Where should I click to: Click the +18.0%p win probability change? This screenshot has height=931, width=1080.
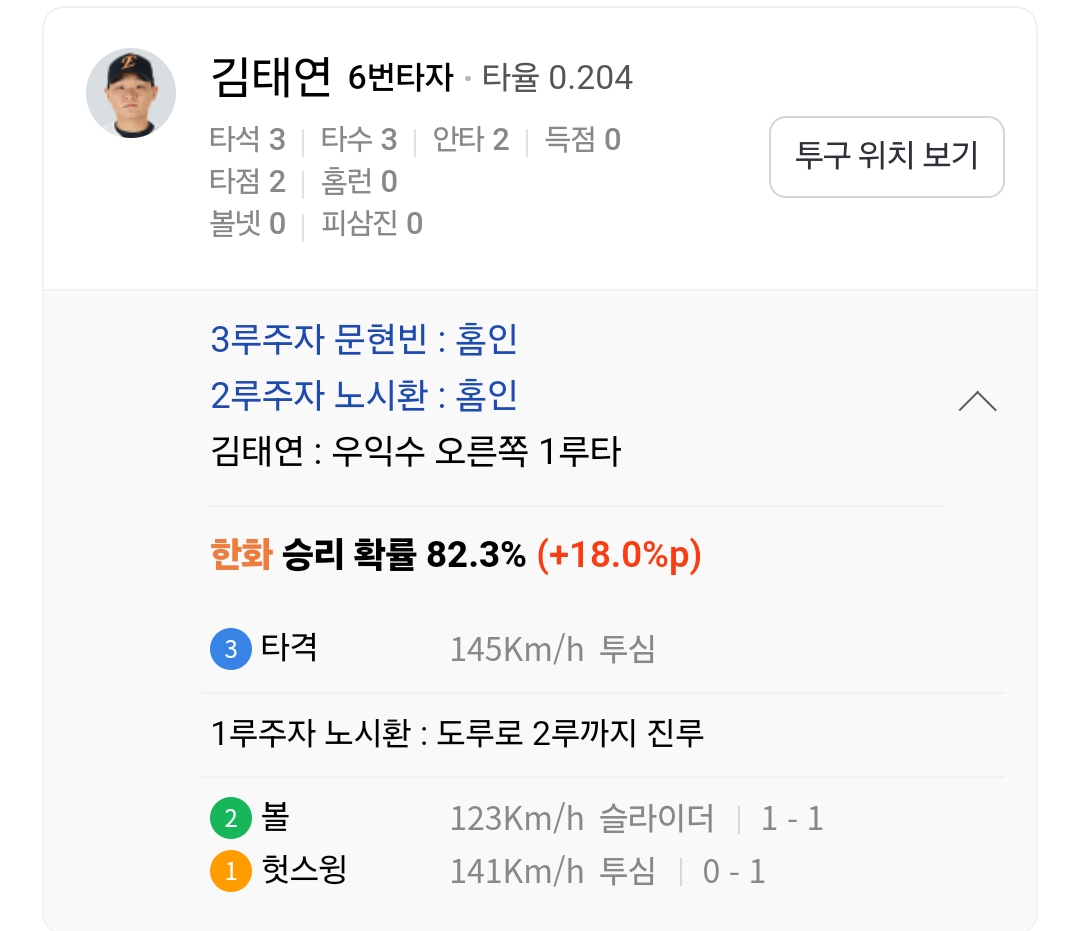click(619, 555)
